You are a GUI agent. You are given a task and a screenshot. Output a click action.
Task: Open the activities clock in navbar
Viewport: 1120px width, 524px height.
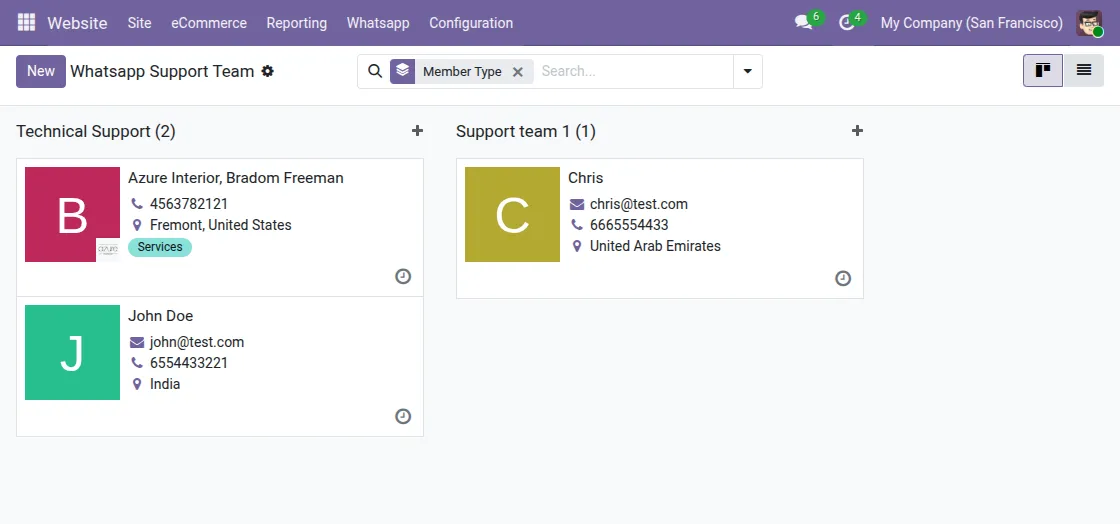coord(847,22)
